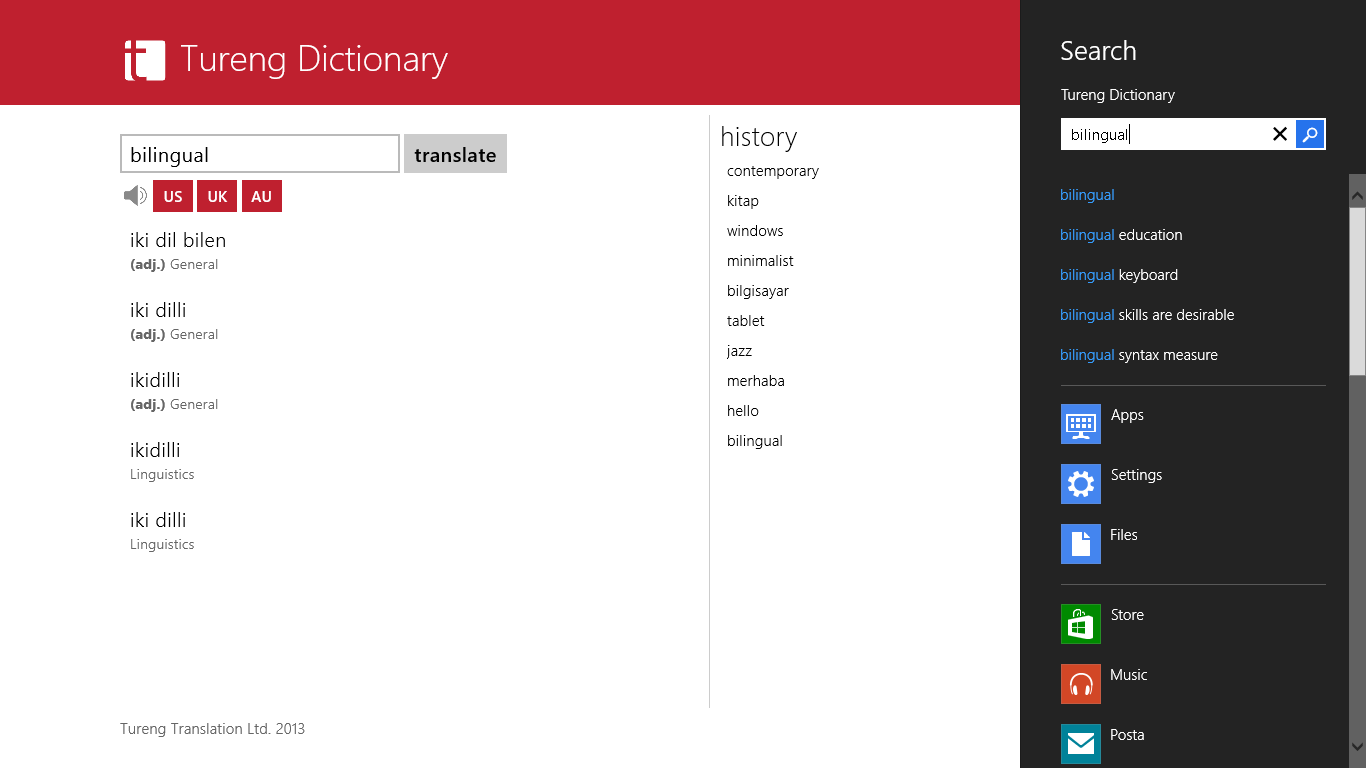Viewport: 1366px width, 768px height.
Task: Click the Tureng Dictionary logo icon
Action: tap(144, 60)
